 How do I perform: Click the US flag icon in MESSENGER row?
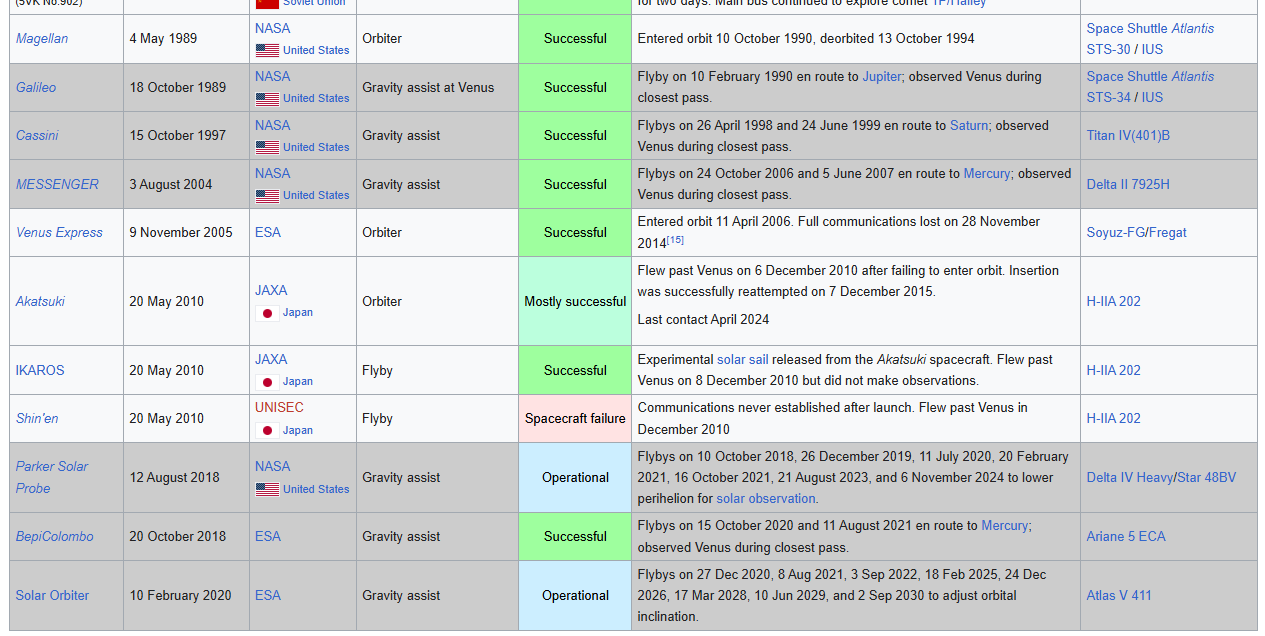pyautogui.click(x=267, y=196)
